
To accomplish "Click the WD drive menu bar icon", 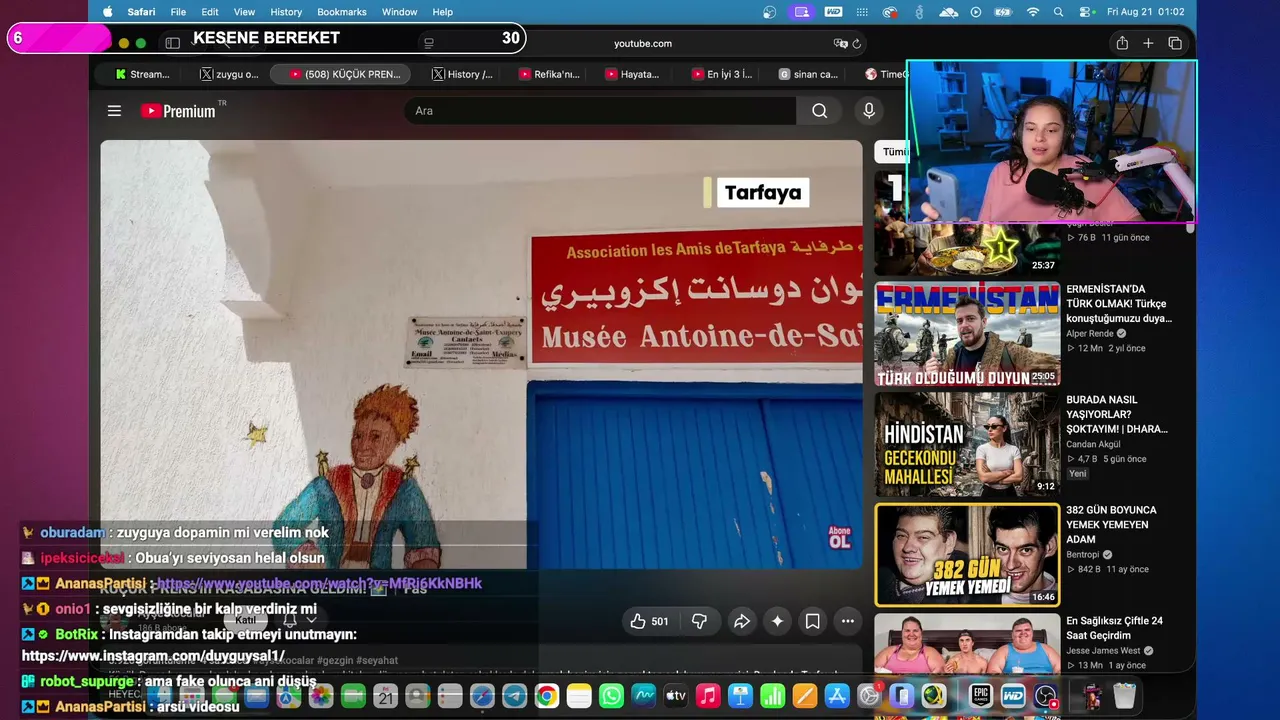I will tap(833, 12).
